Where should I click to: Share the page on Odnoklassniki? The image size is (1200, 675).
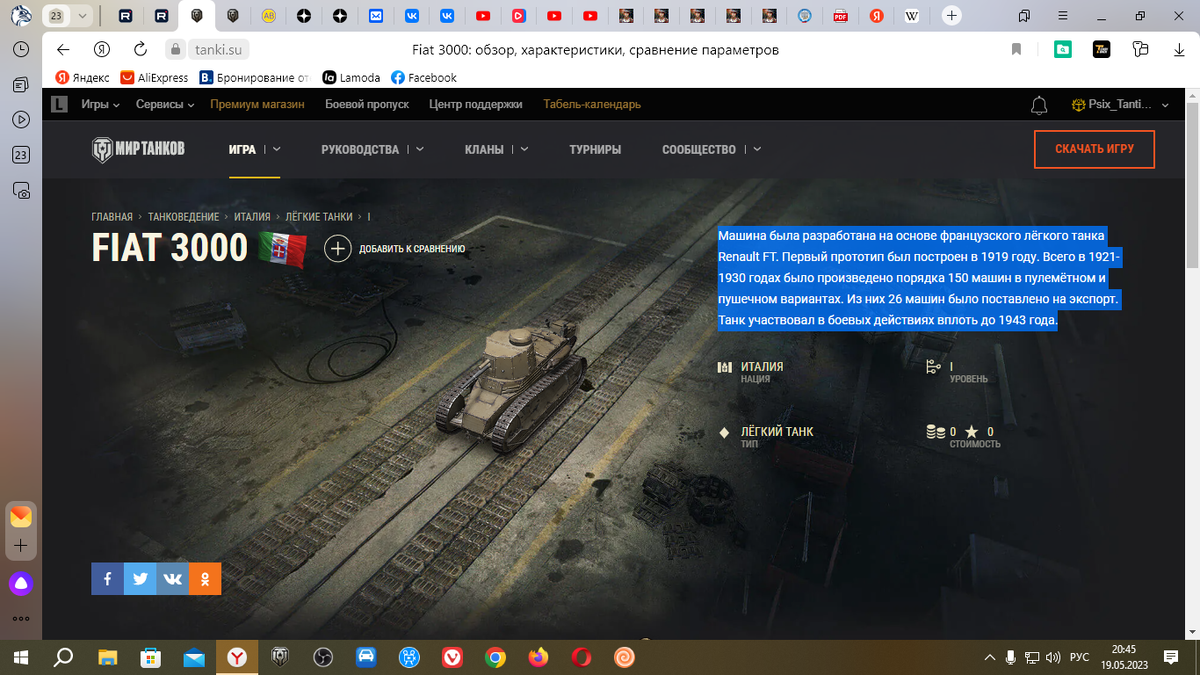[205, 579]
